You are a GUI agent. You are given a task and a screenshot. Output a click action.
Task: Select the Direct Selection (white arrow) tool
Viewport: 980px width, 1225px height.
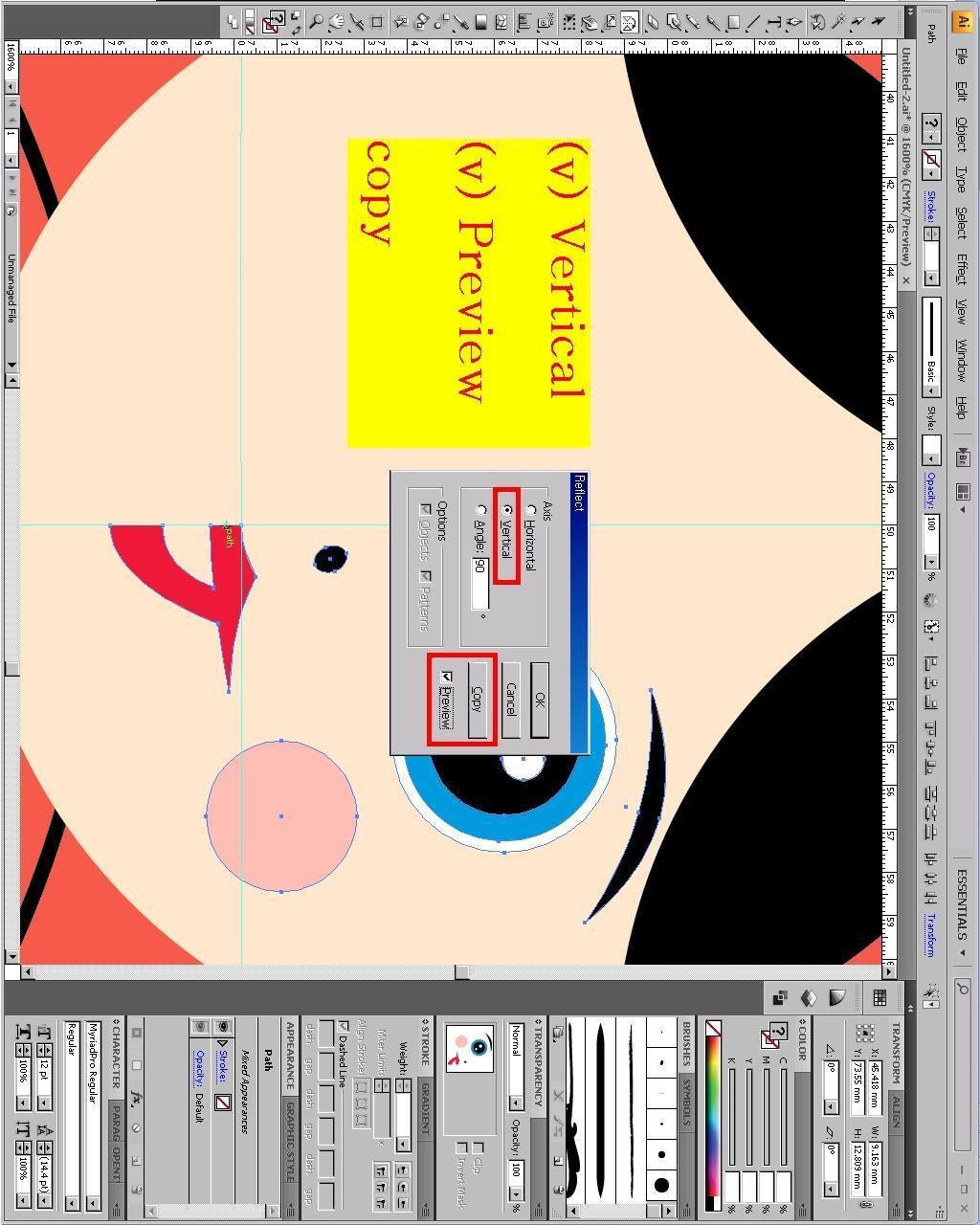click(x=857, y=21)
